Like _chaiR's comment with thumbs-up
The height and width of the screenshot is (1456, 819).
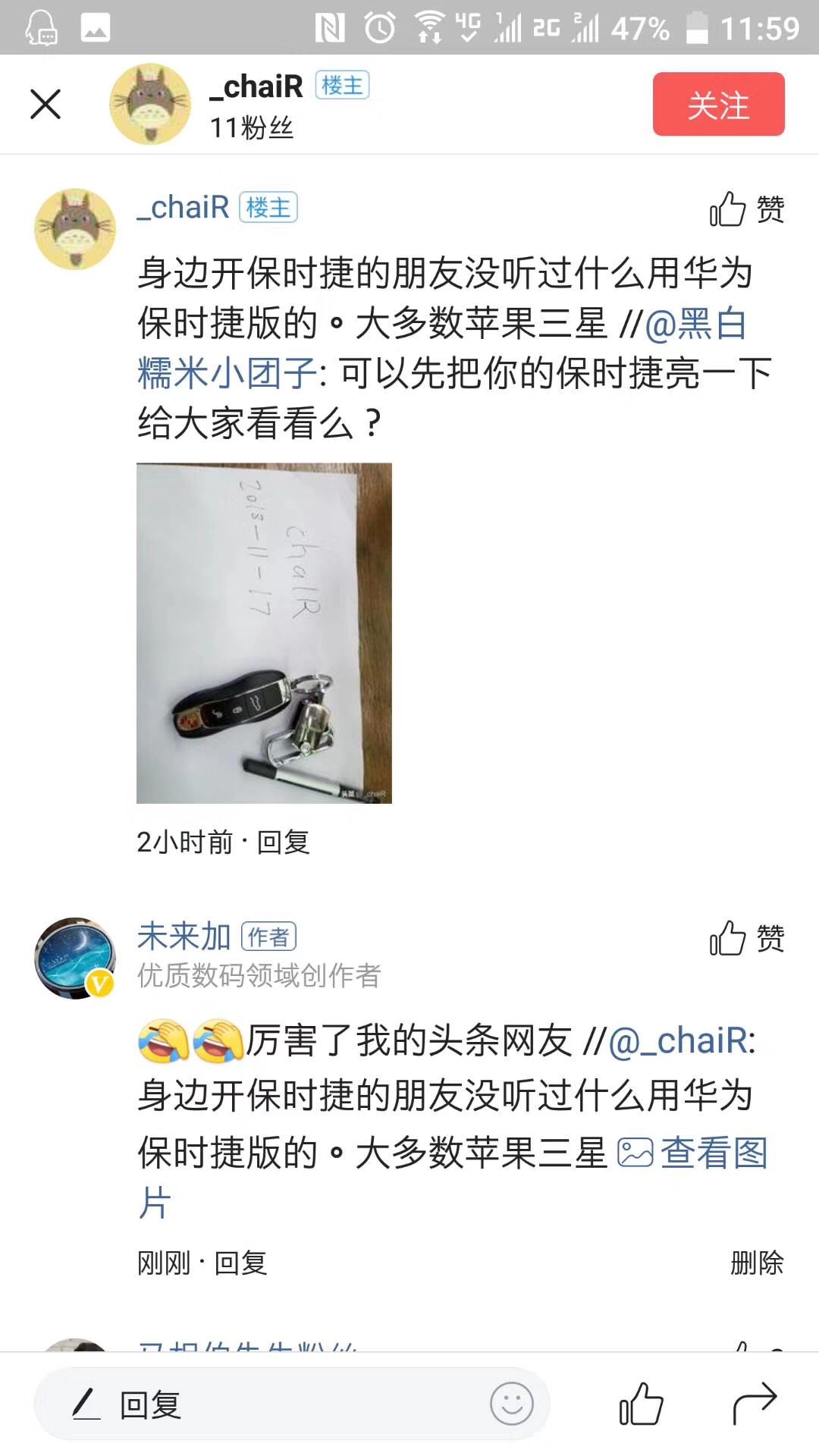pyautogui.click(x=747, y=209)
